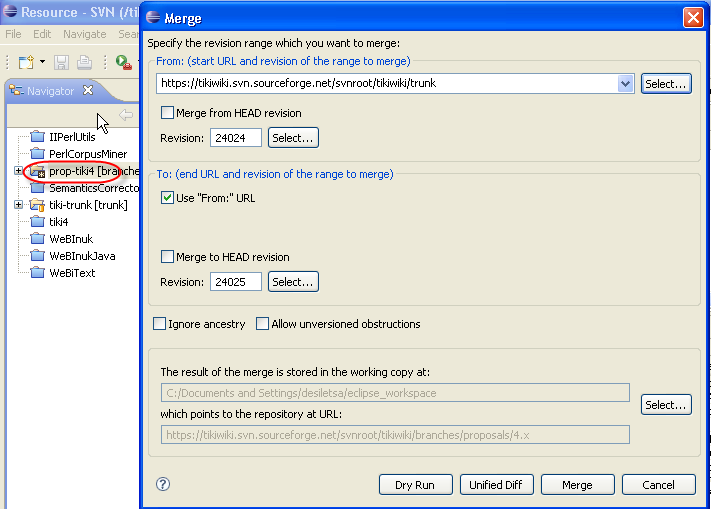The width and height of the screenshot is (711, 509).
Task: Click Select beside To revision 24025
Action: 293,282
